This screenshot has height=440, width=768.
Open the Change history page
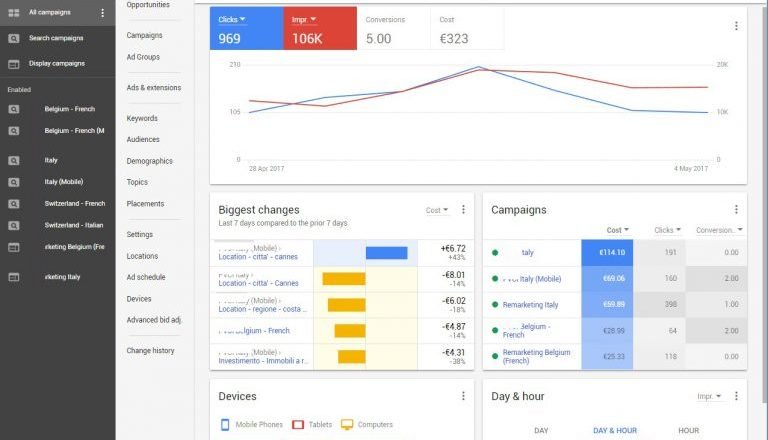[x=150, y=351]
